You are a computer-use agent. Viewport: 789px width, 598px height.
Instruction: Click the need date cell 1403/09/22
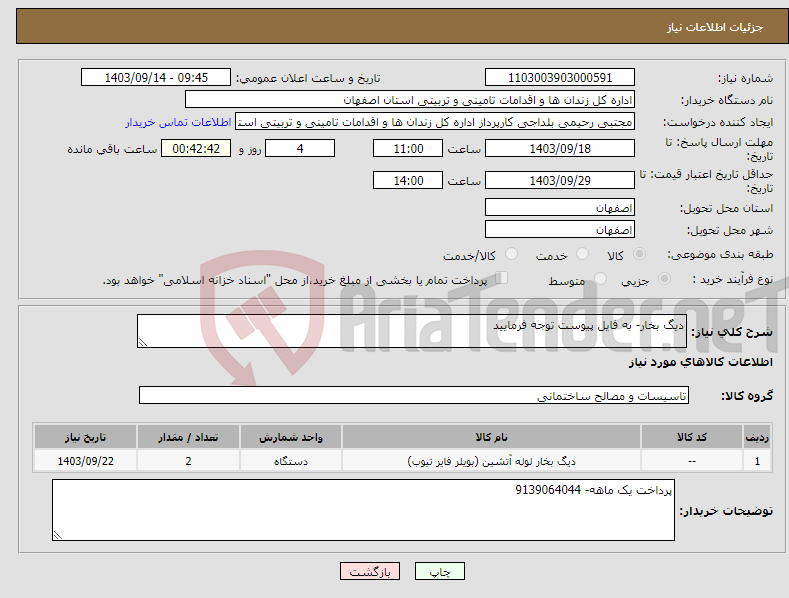click(x=85, y=461)
